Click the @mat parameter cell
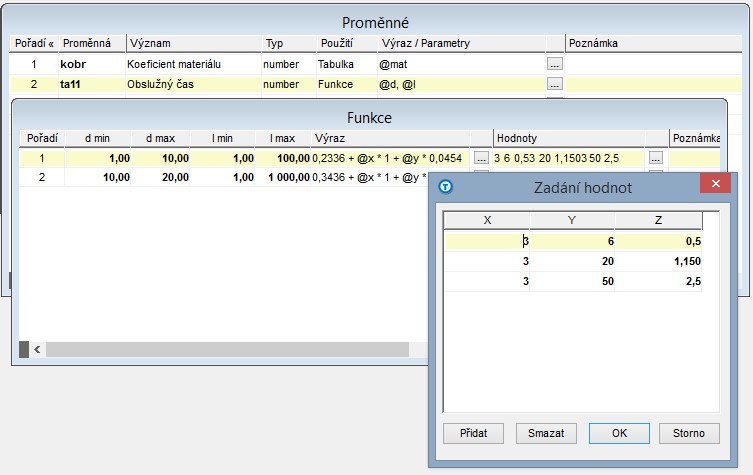Viewport: 753px width, 475px height. pyautogui.click(x=462, y=64)
